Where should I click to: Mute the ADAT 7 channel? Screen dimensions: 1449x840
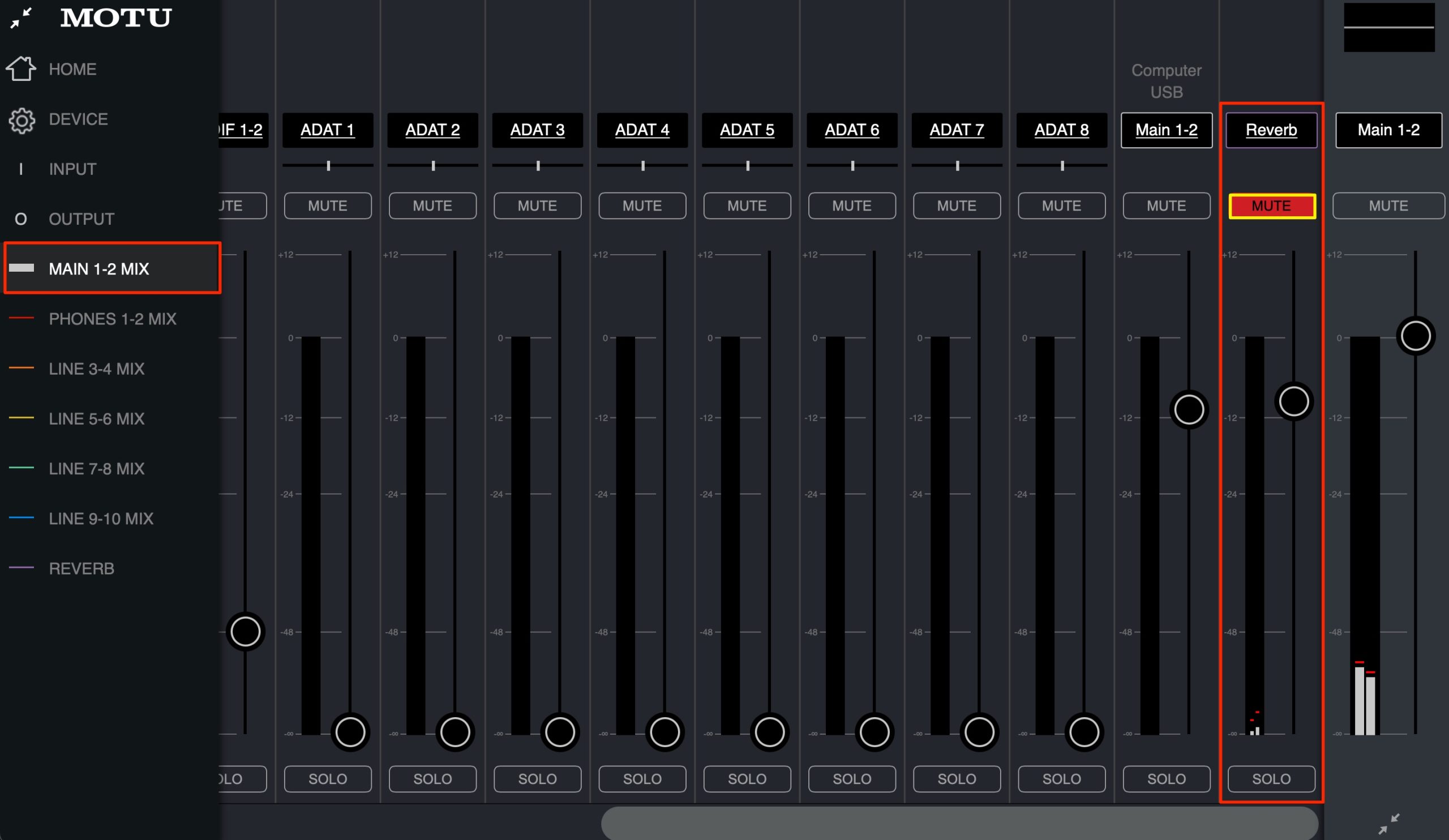[x=957, y=206]
